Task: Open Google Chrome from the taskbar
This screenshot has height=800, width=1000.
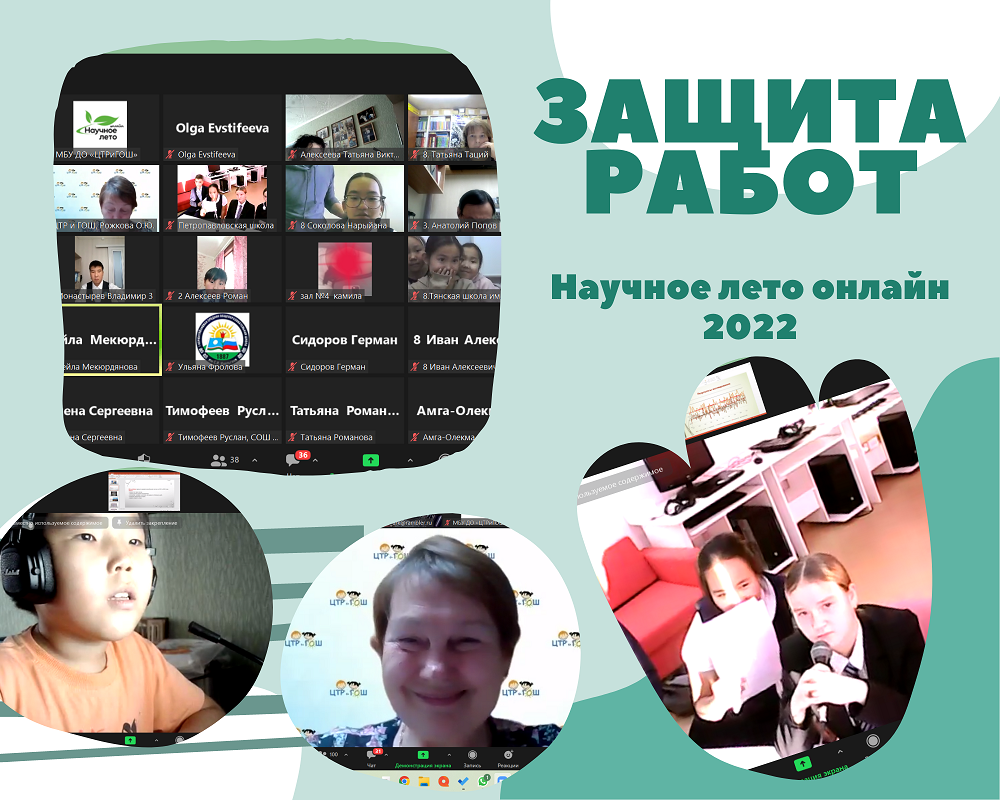Action: pos(404,780)
